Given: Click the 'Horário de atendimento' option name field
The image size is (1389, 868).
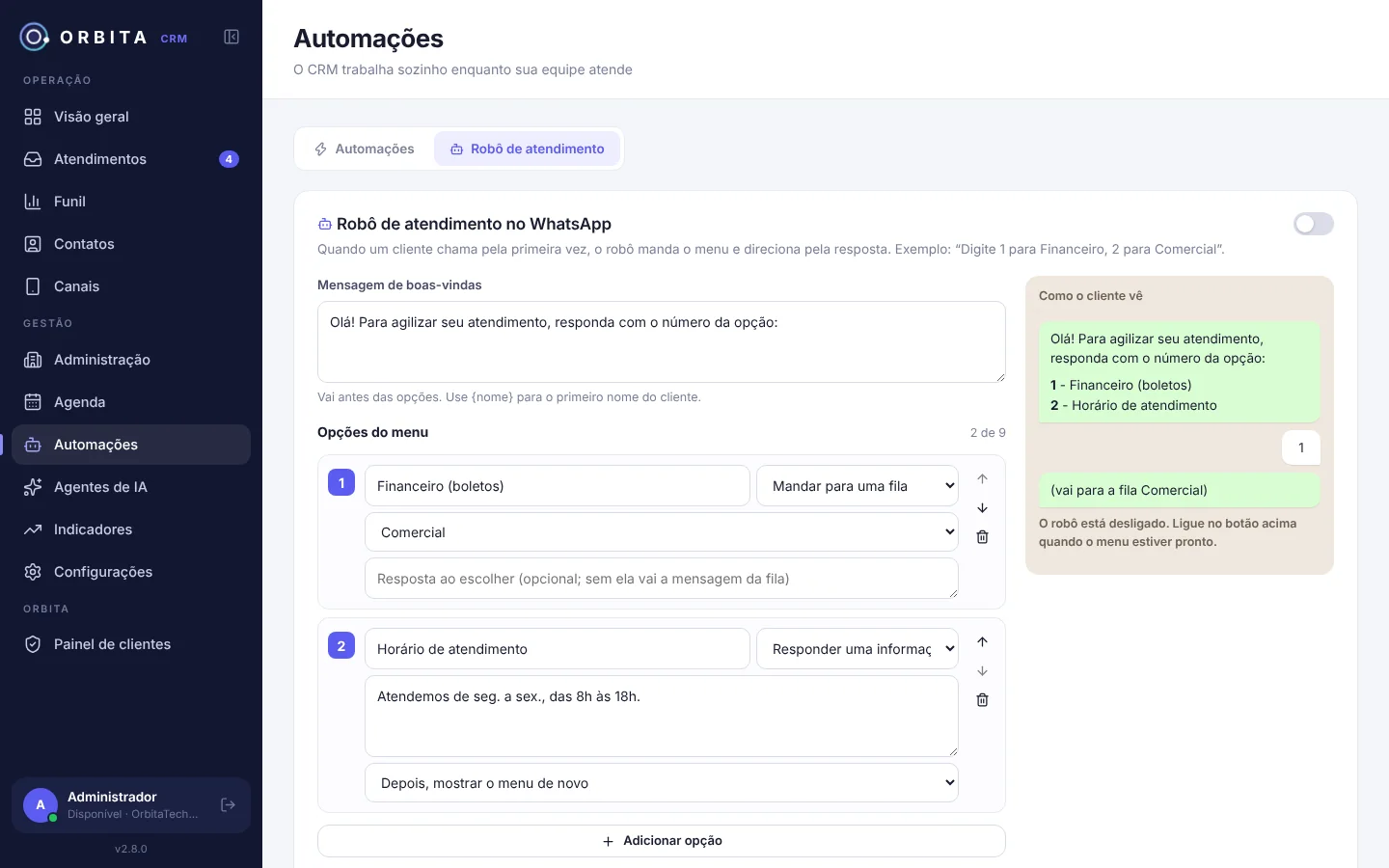Looking at the screenshot, I should pyautogui.click(x=558, y=649).
